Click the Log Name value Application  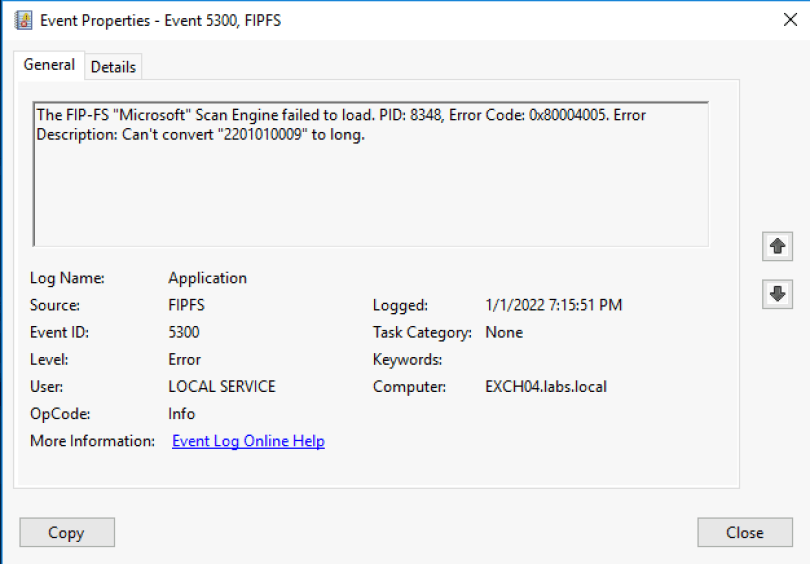pyautogui.click(x=207, y=278)
